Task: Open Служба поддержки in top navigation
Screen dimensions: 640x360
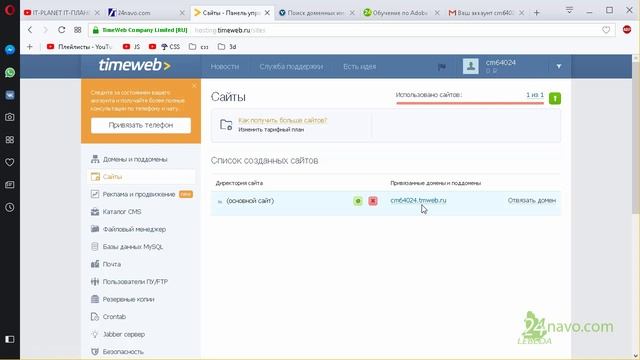Action: click(x=291, y=67)
